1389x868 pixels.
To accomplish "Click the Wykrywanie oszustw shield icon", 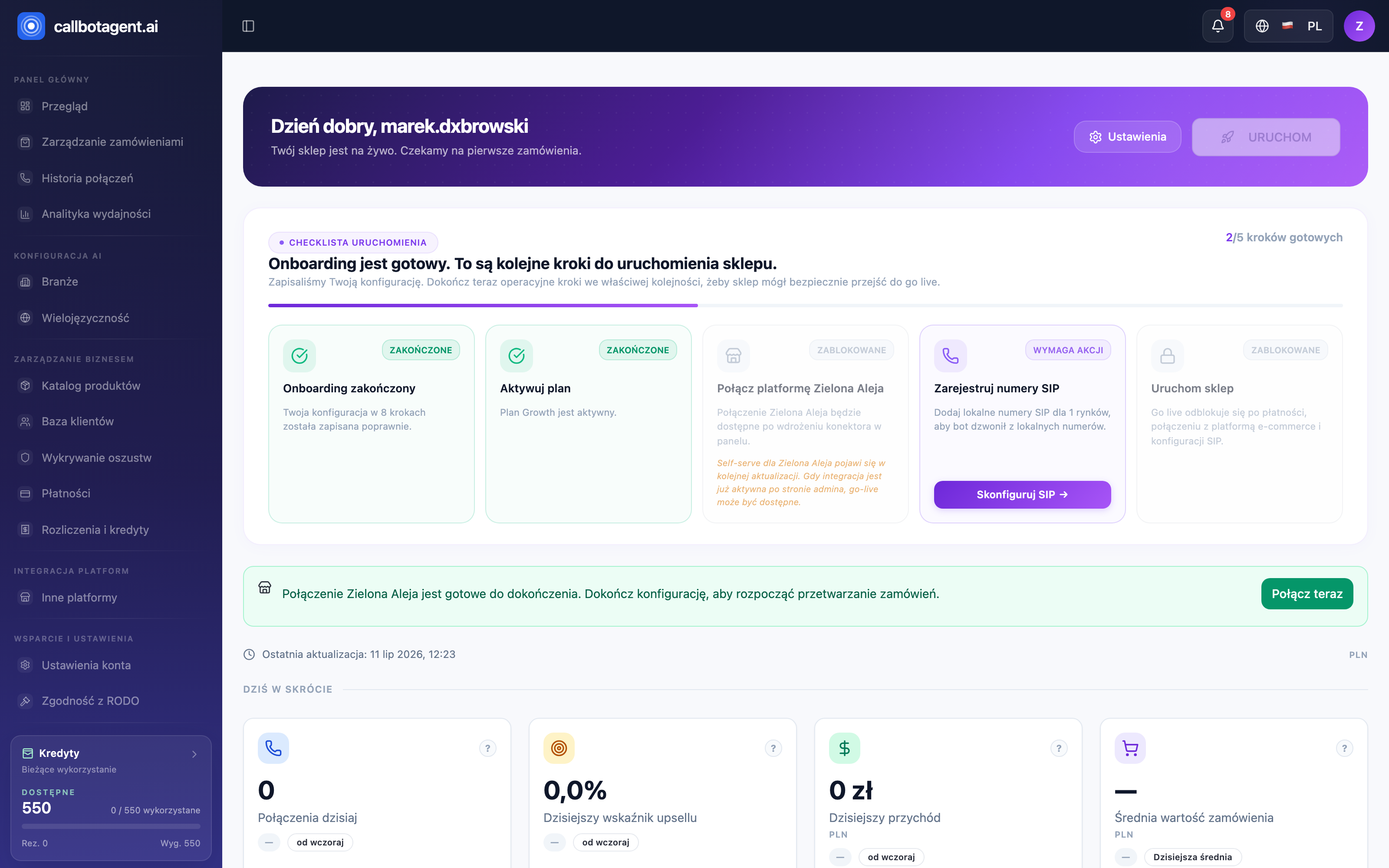I will 25,457.
